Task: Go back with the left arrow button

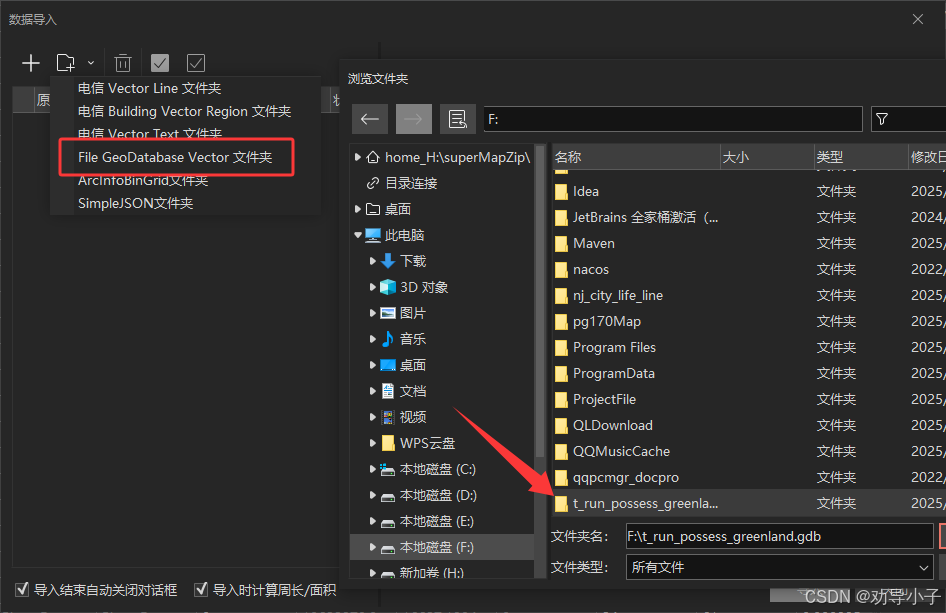Action: coord(370,119)
